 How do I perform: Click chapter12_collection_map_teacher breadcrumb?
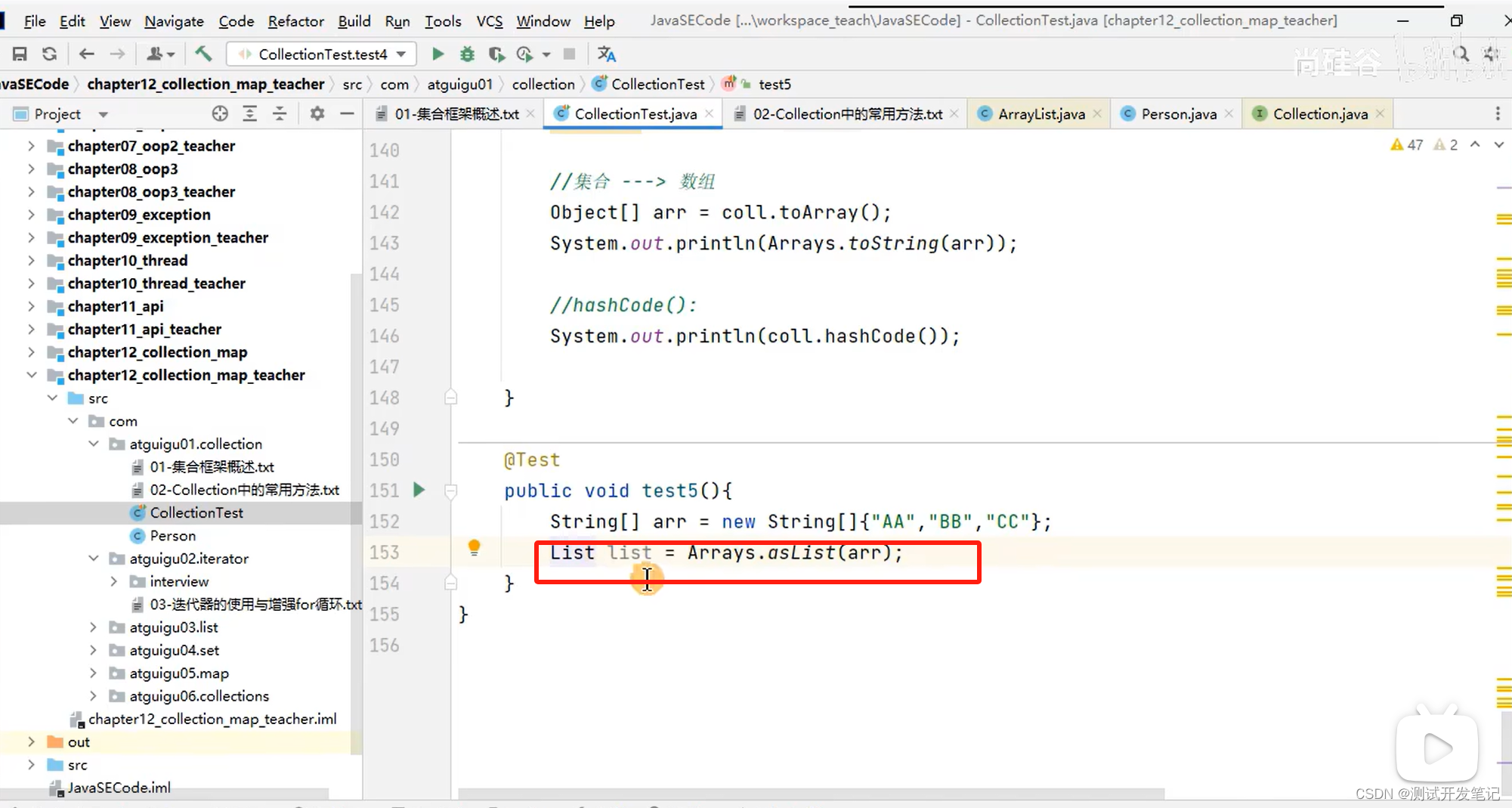[x=206, y=84]
